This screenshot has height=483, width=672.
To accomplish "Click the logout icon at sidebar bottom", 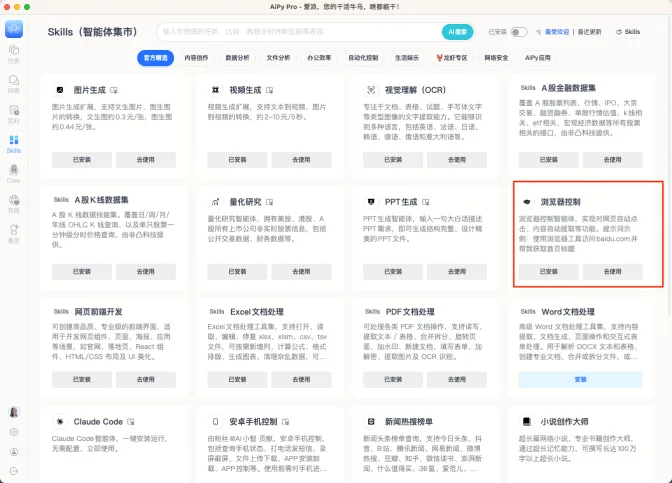I will (x=14, y=471).
